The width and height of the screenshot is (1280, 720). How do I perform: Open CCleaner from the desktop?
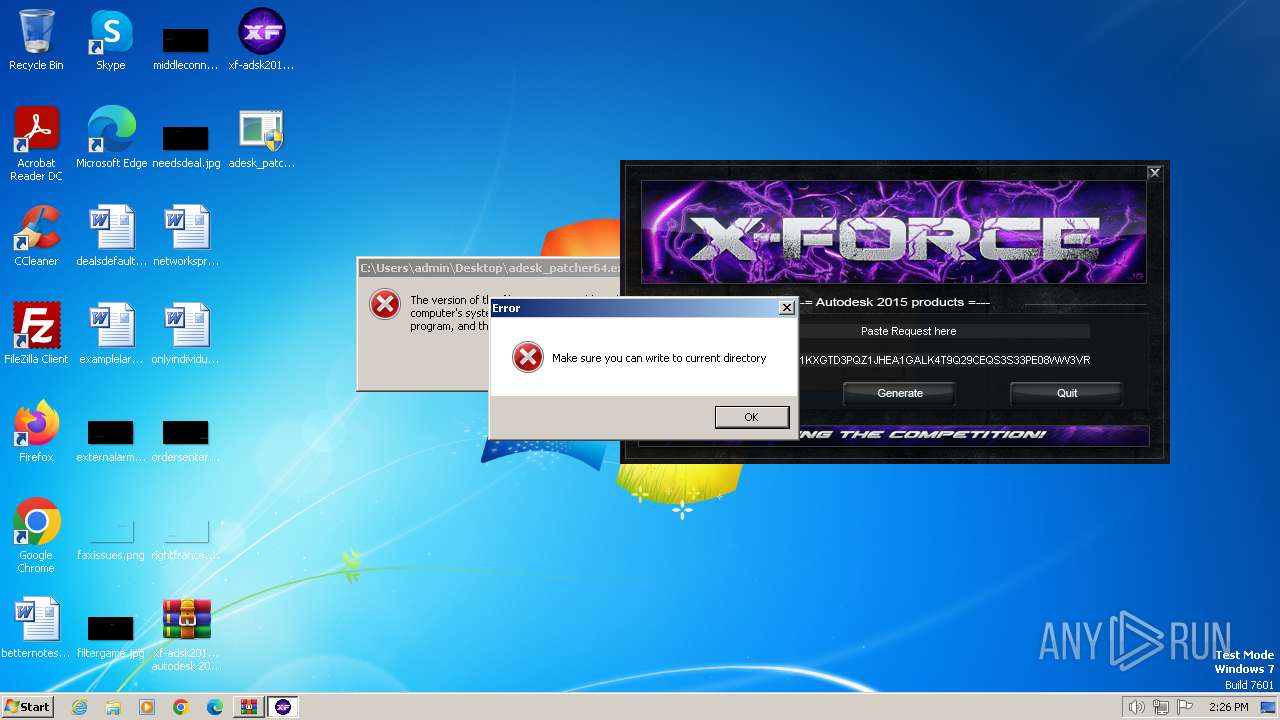tap(36, 236)
